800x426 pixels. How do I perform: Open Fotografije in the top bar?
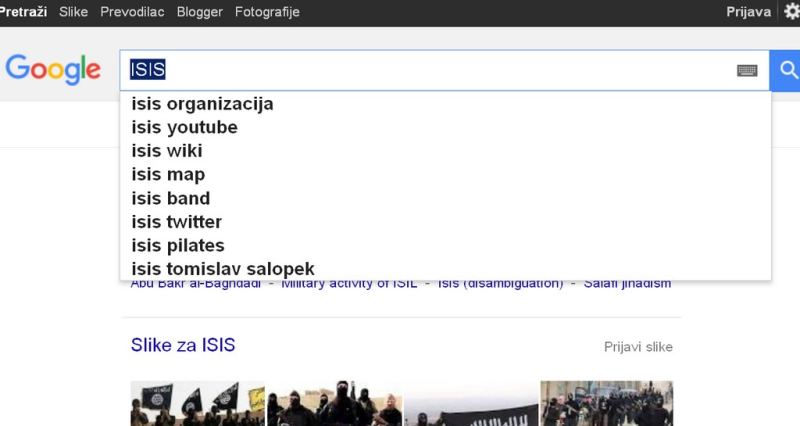(267, 12)
